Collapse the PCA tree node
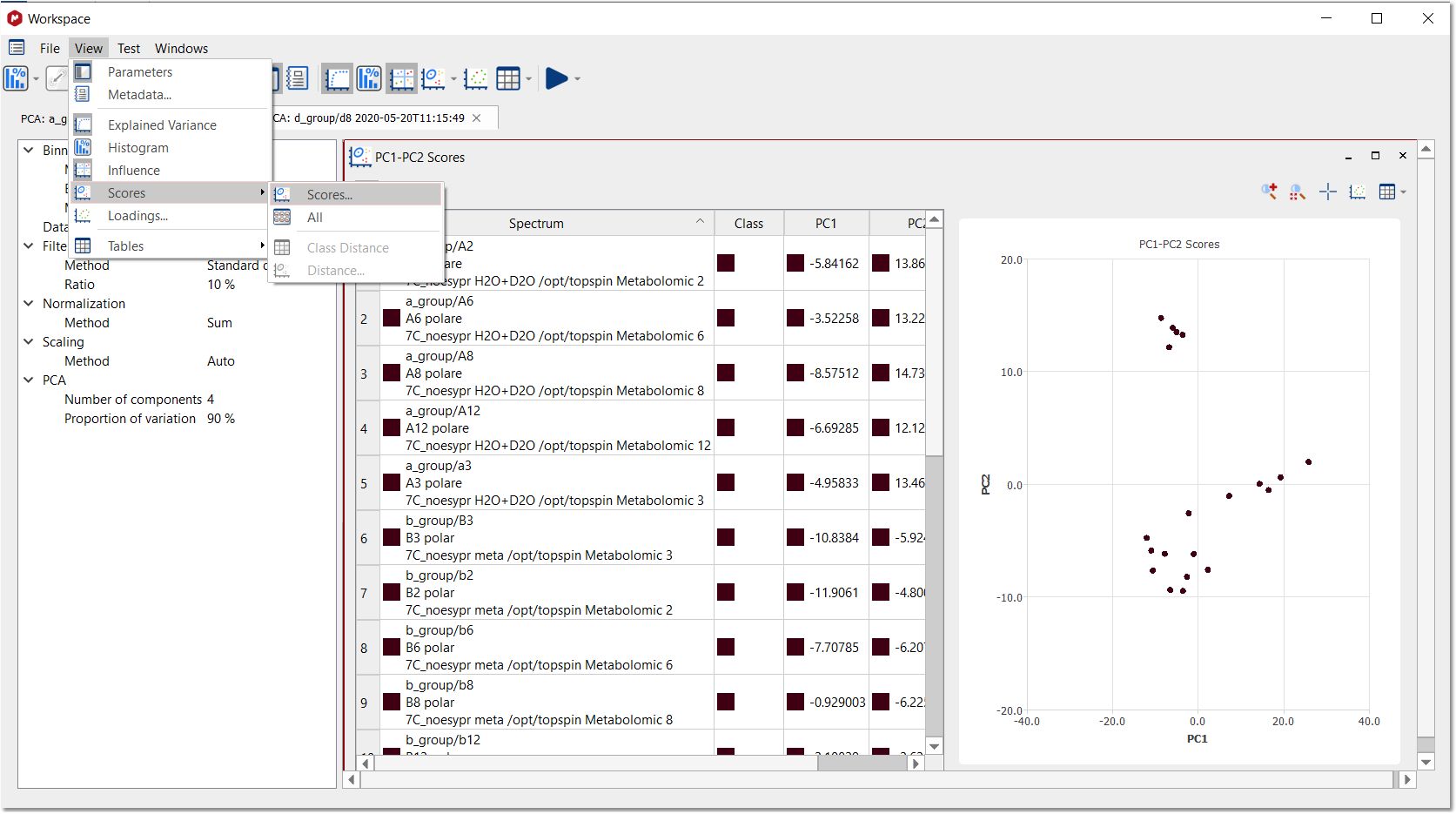Screen dimensions: 1456x814 [x=29, y=380]
